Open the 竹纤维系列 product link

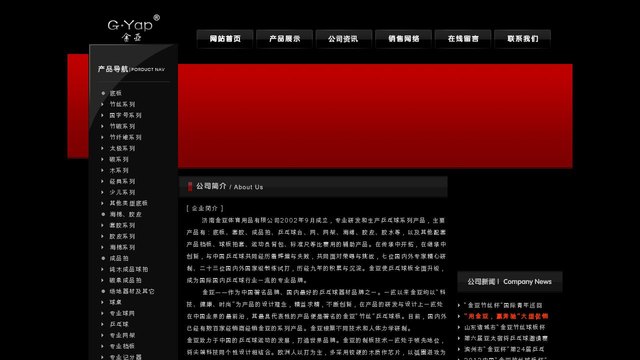coord(125,137)
